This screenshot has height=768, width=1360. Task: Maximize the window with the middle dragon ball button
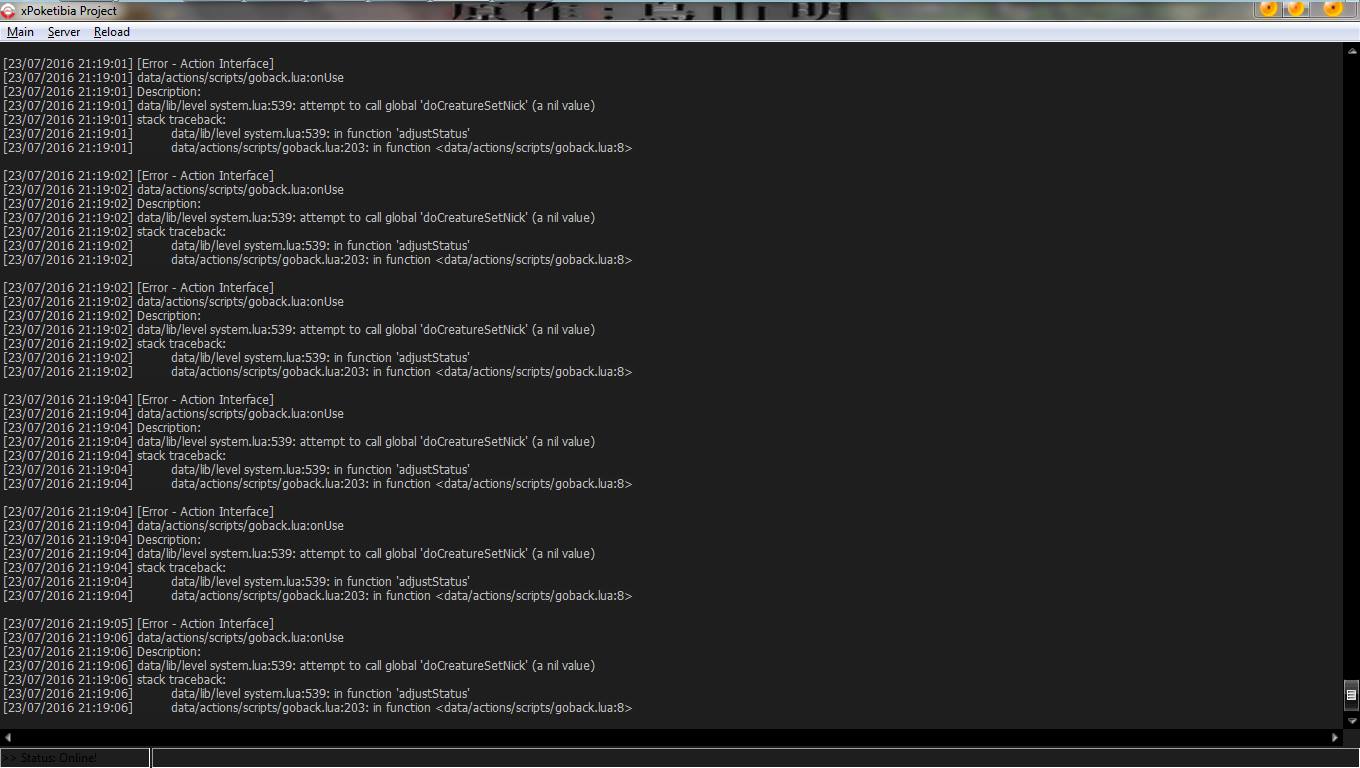coord(1296,9)
